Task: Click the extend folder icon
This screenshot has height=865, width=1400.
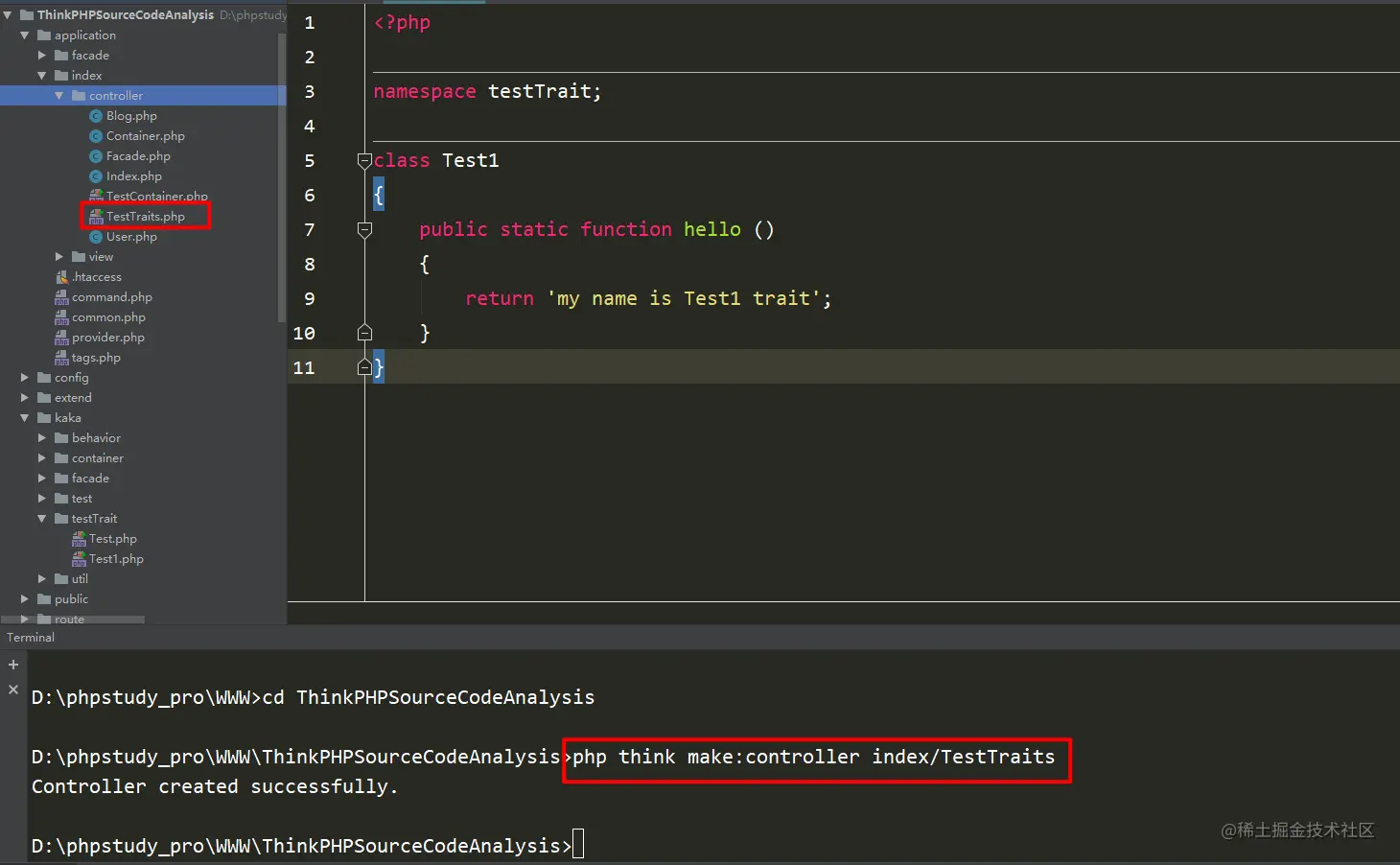Action: click(44, 398)
